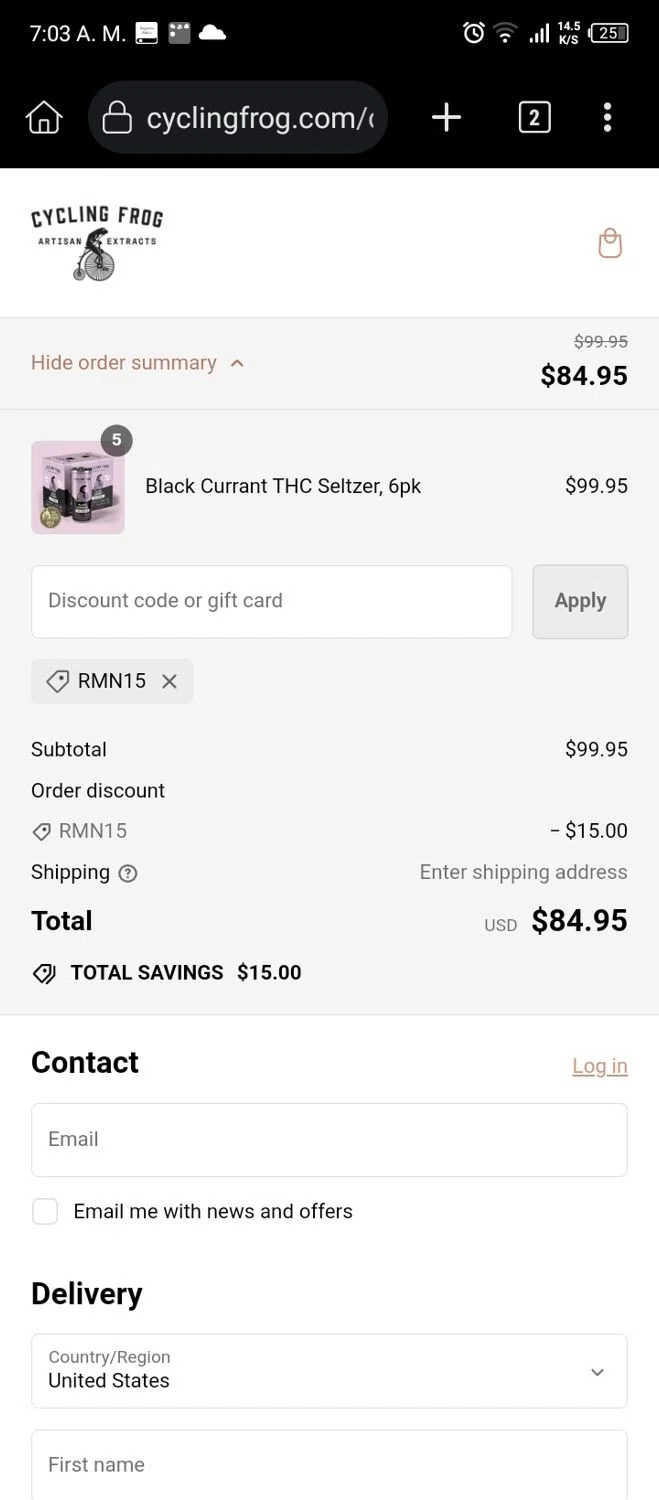The width and height of the screenshot is (659, 1500).
Task: Open the tab switcher showing 2 tabs
Action: coord(534,118)
